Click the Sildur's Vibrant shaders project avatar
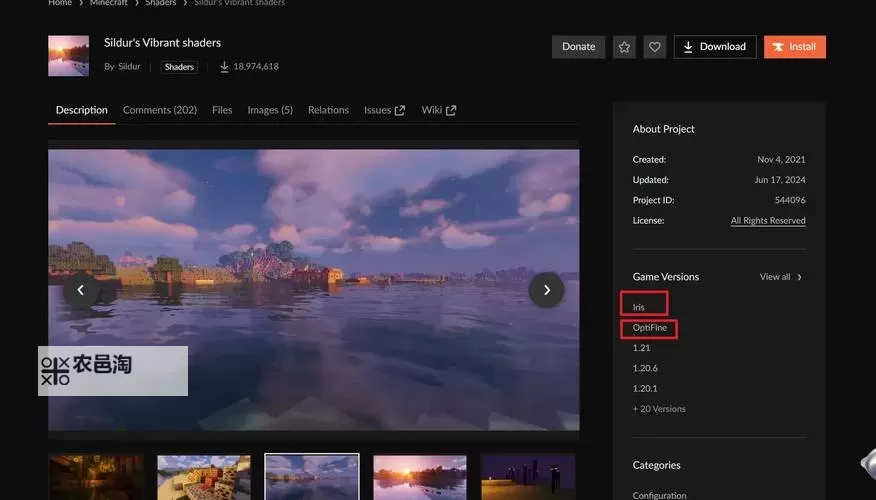Viewport: 876px width, 500px height. [68, 56]
